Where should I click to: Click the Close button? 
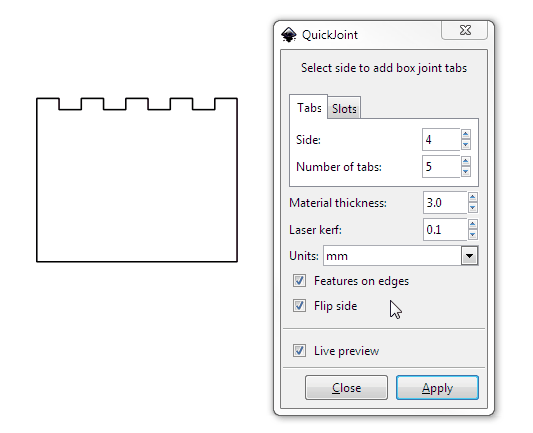point(346,387)
